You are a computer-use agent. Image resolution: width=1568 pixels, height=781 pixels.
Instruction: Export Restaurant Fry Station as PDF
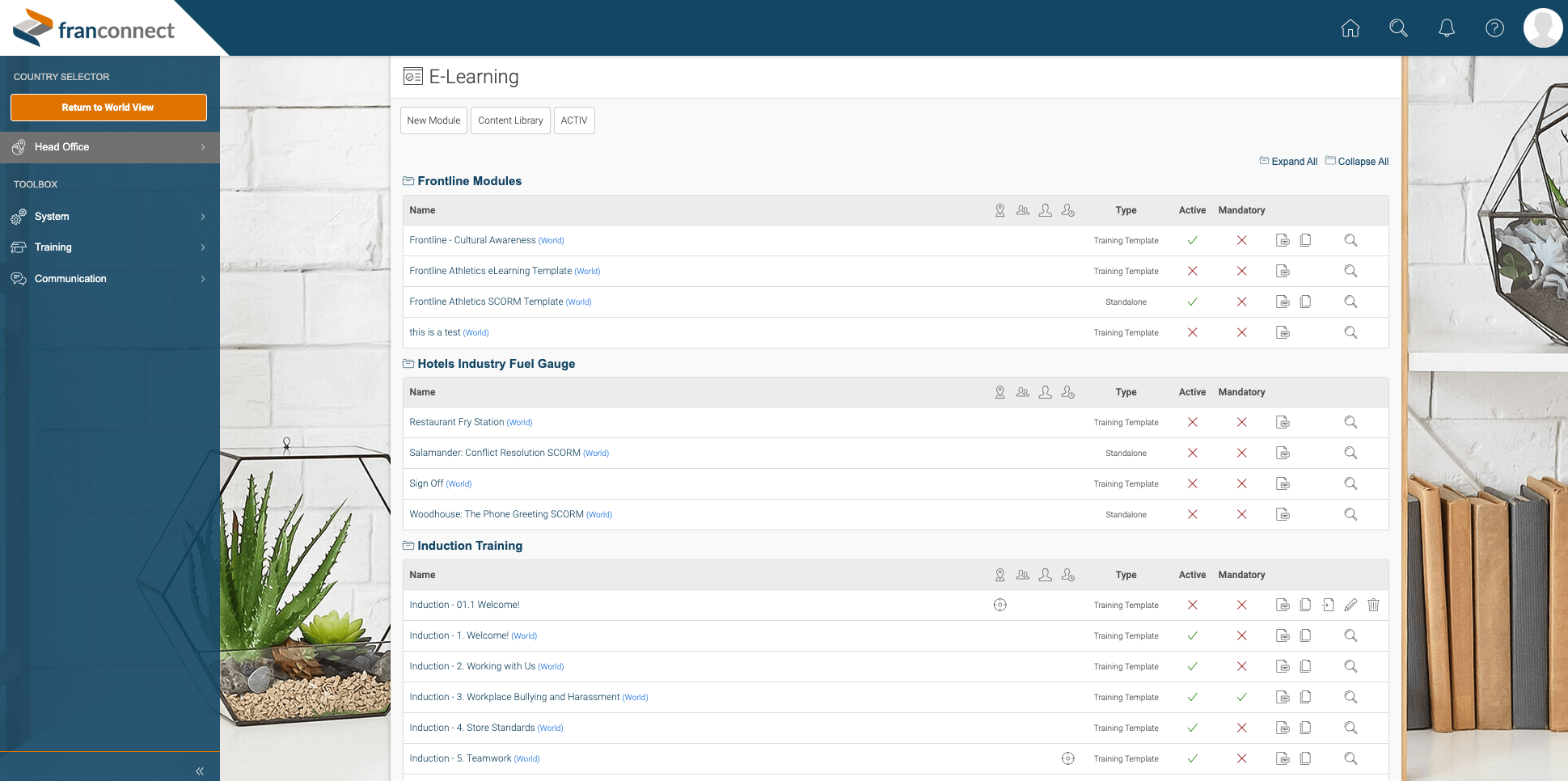1283,422
